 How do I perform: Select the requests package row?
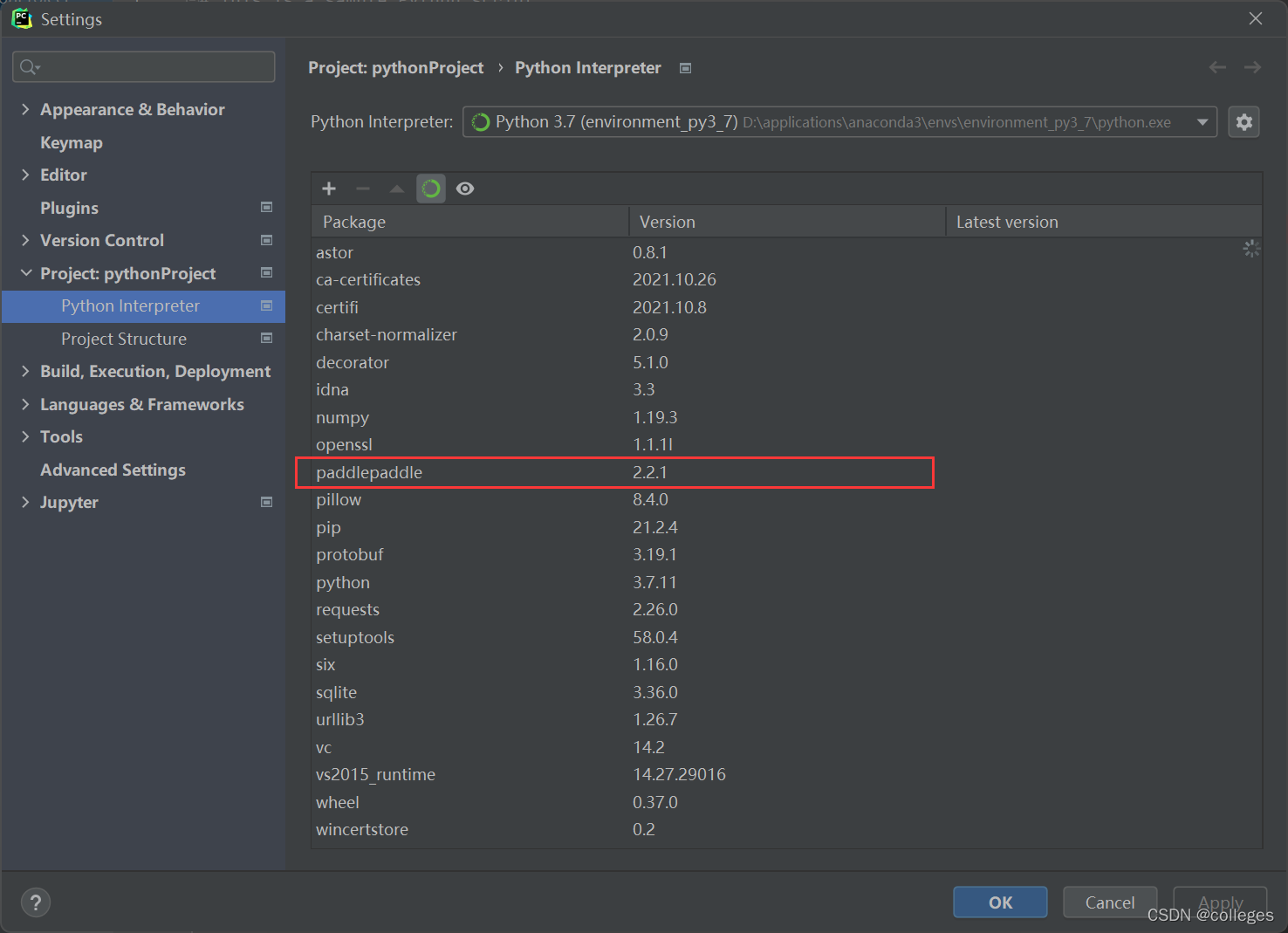tap(786, 609)
